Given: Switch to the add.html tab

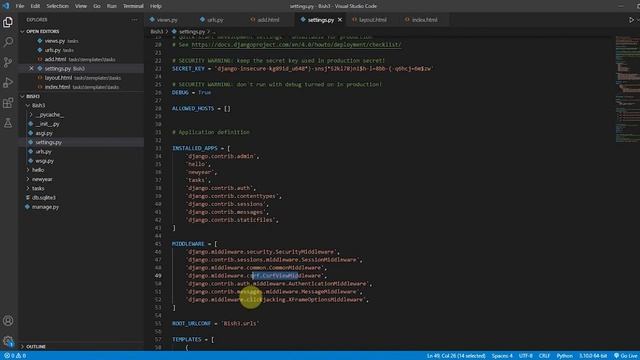Looking at the screenshot, I should point(268,20).
